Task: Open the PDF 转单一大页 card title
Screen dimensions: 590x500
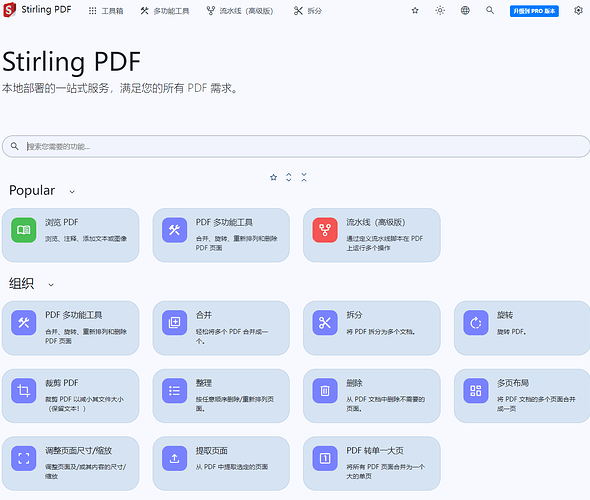Action: point(375,451)
